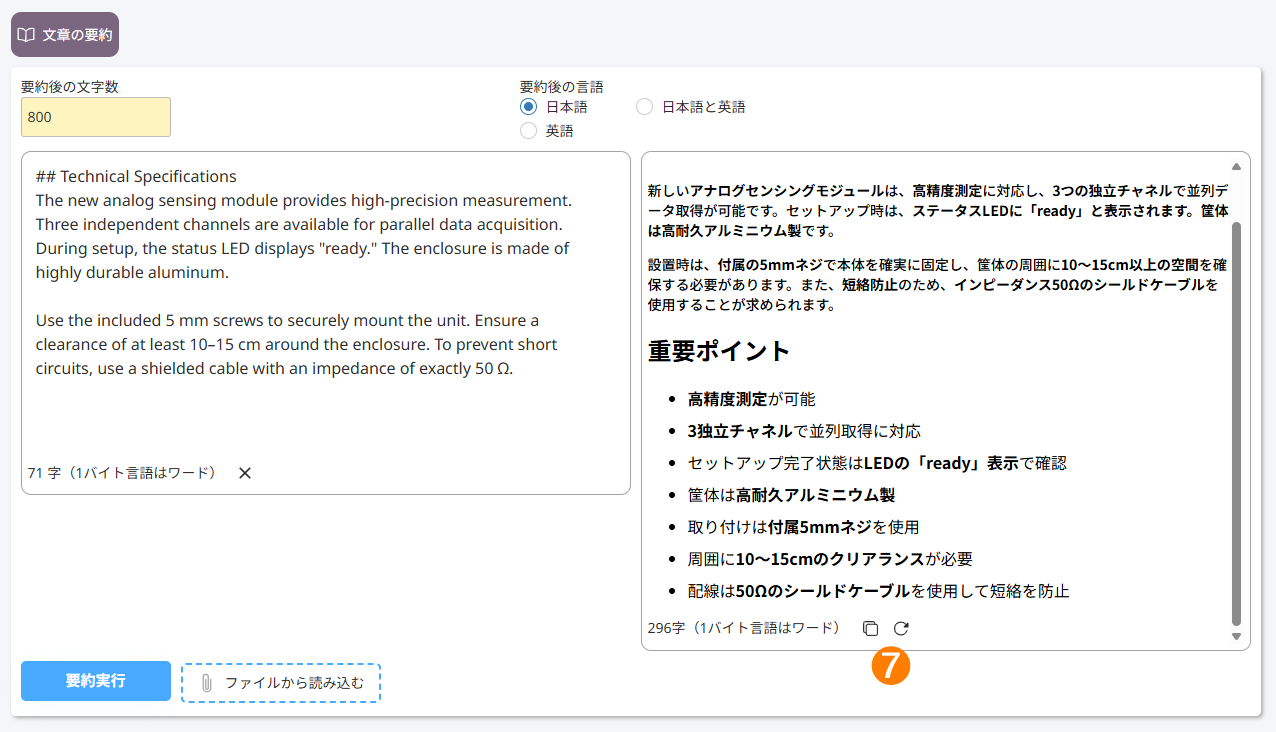
Task: Clear input text with the X icon
Action: [x=245, y=473]
